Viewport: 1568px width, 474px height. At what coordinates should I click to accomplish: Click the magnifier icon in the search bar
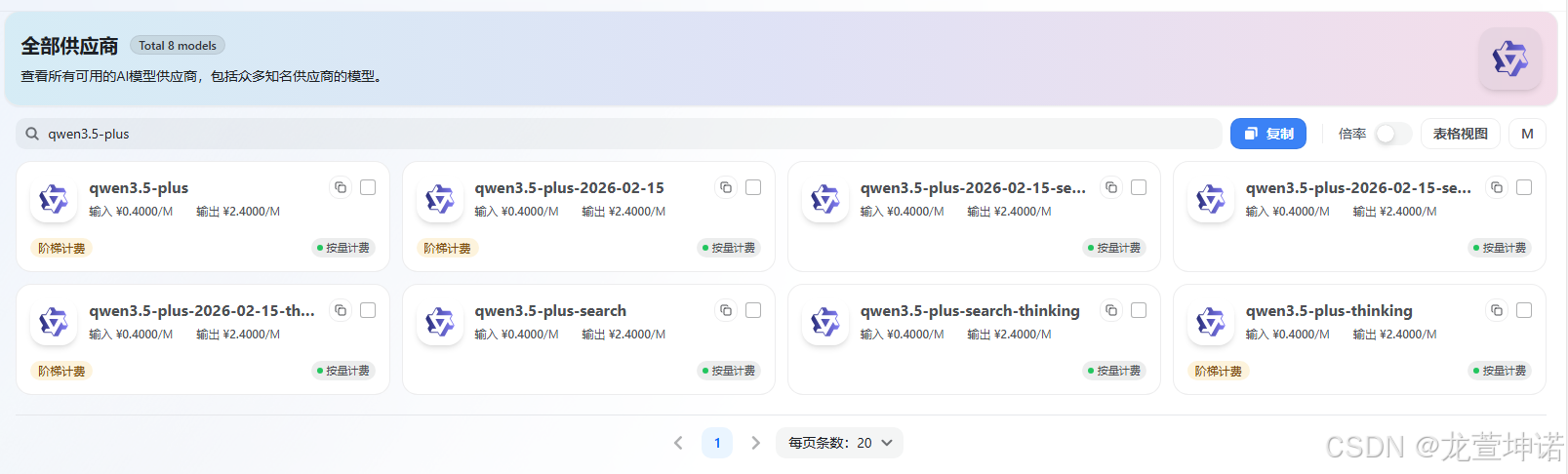click(x=32, y=134)
